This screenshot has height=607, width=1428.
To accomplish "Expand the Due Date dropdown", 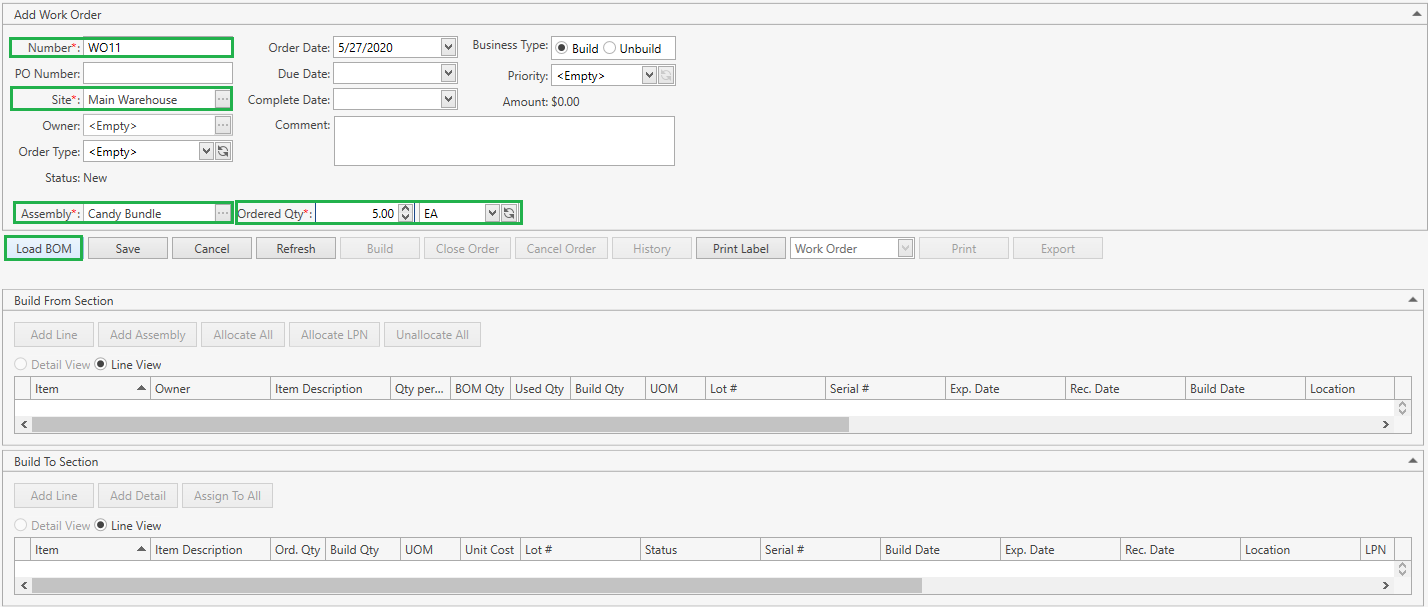I will [448, 73].
